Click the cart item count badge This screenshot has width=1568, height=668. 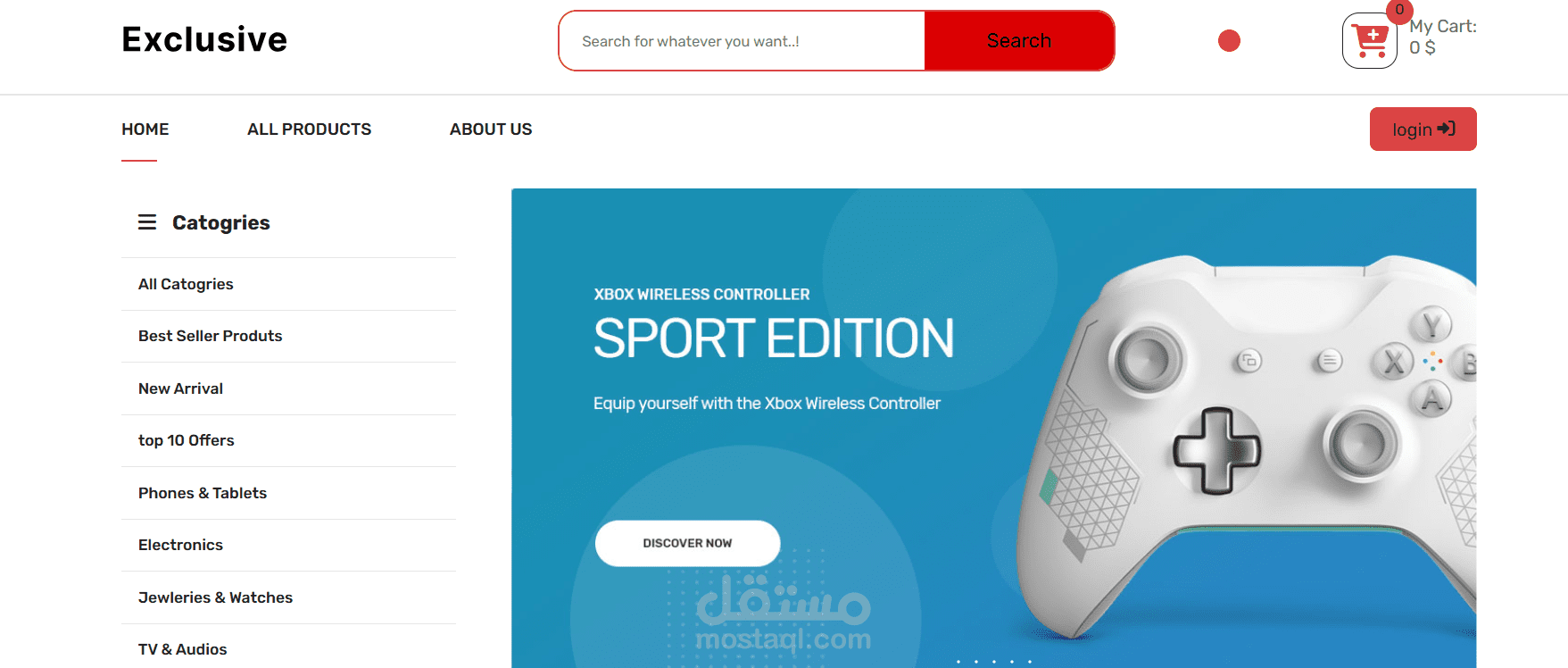pos(1399,11)
